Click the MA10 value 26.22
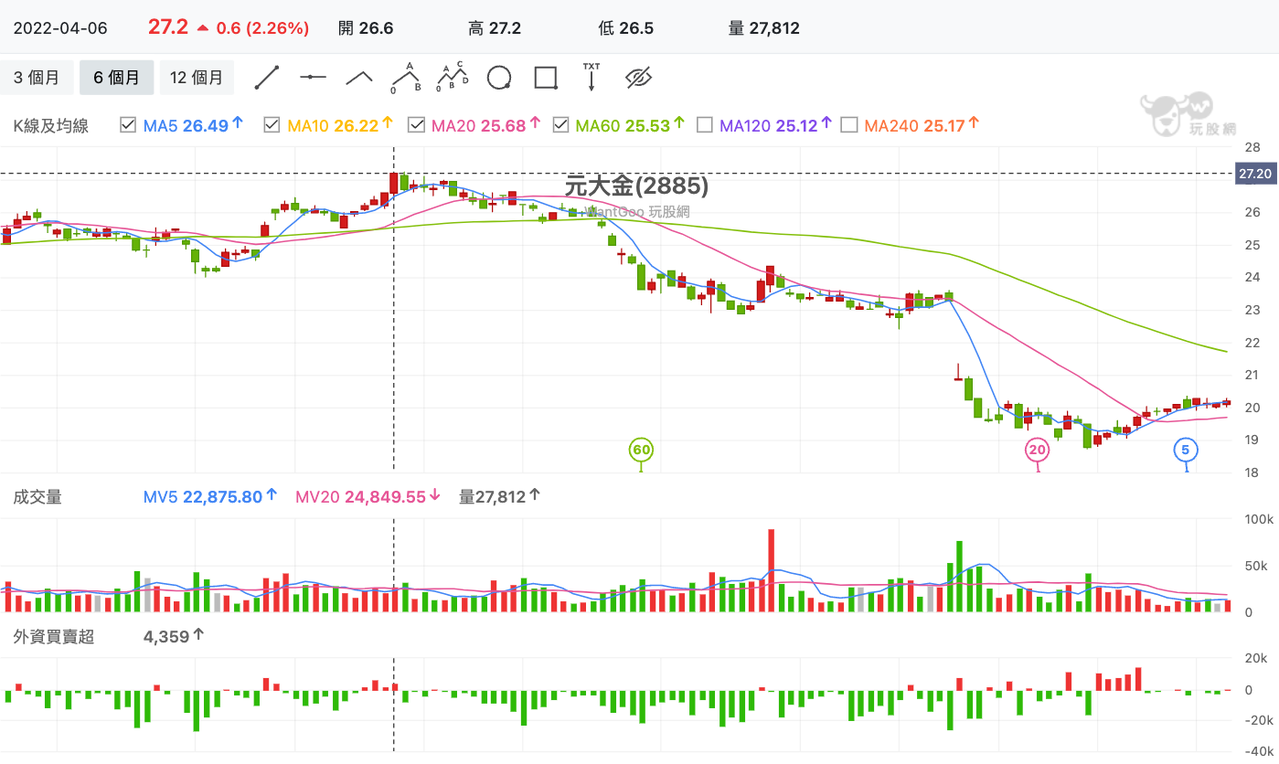Image resolution: width=1279 pixels, height=764 pixels. coord(356,126)
